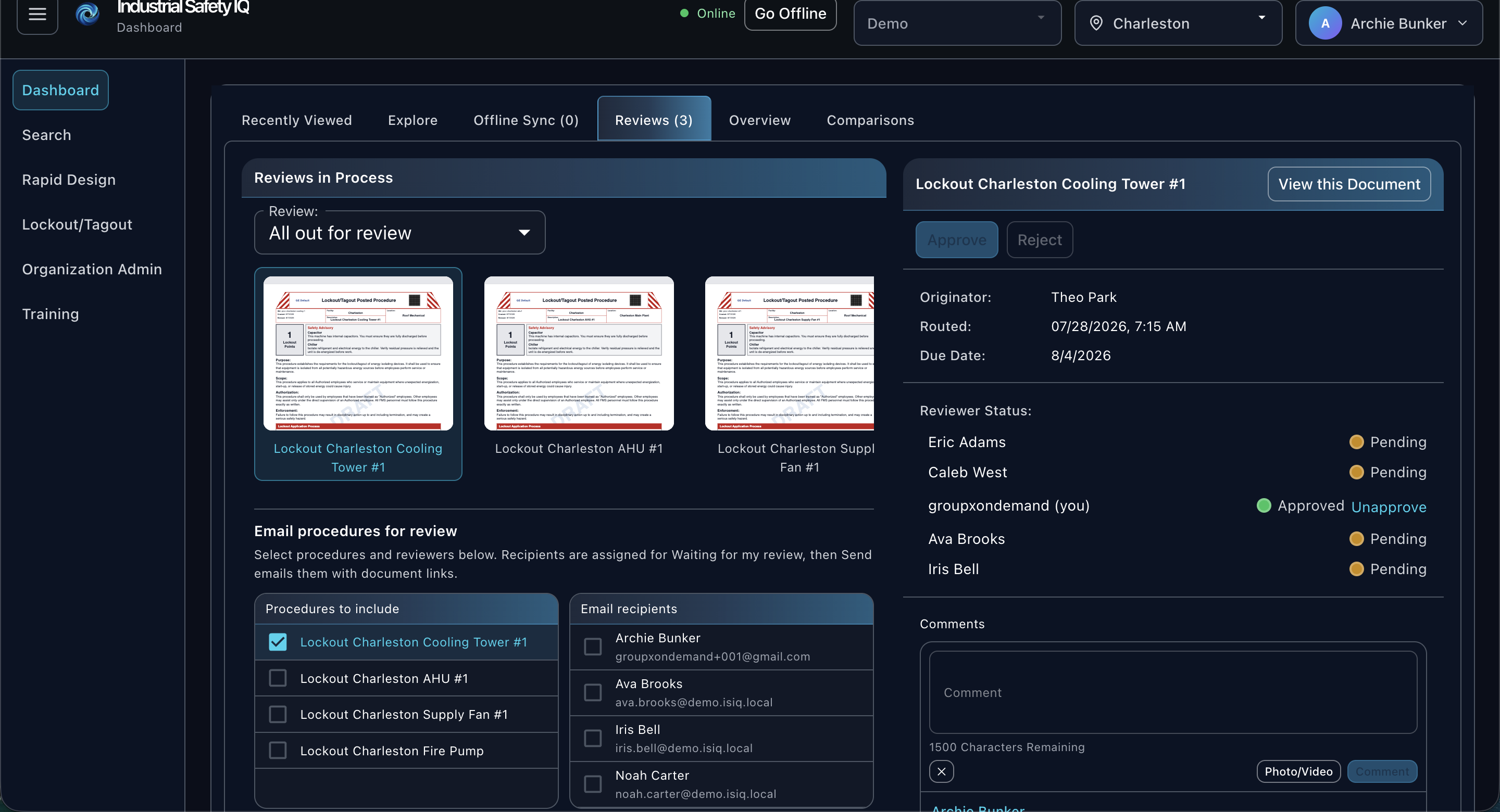Open the Demo organization dropdown
Image resolution: width=1500 pixels, height=812 pixels.
point(957,23)
